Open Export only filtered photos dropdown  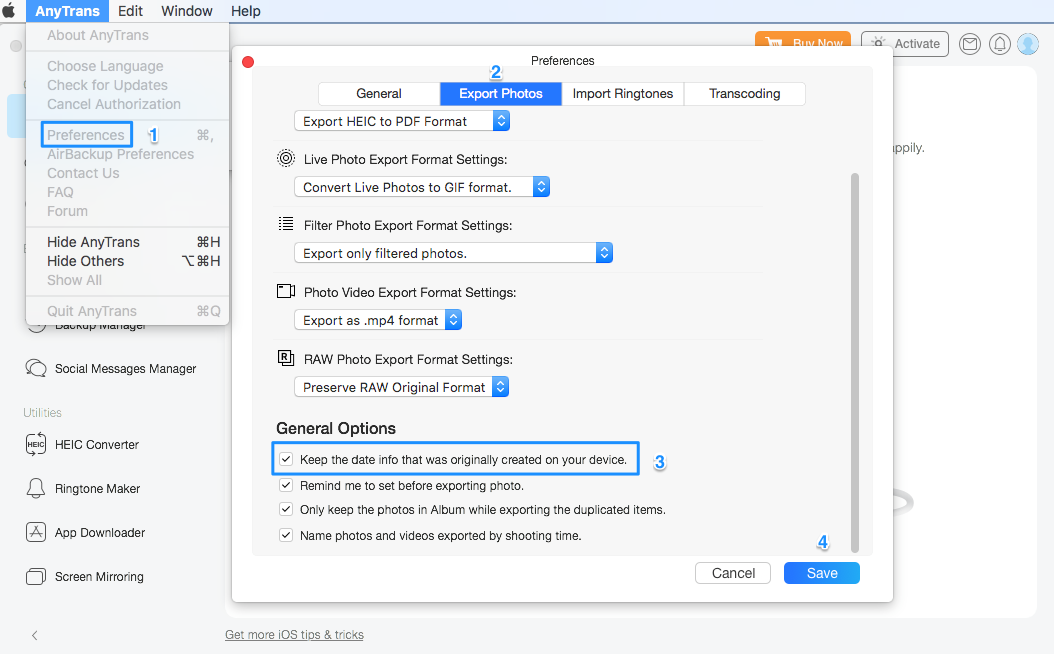[x=454, y=253]
